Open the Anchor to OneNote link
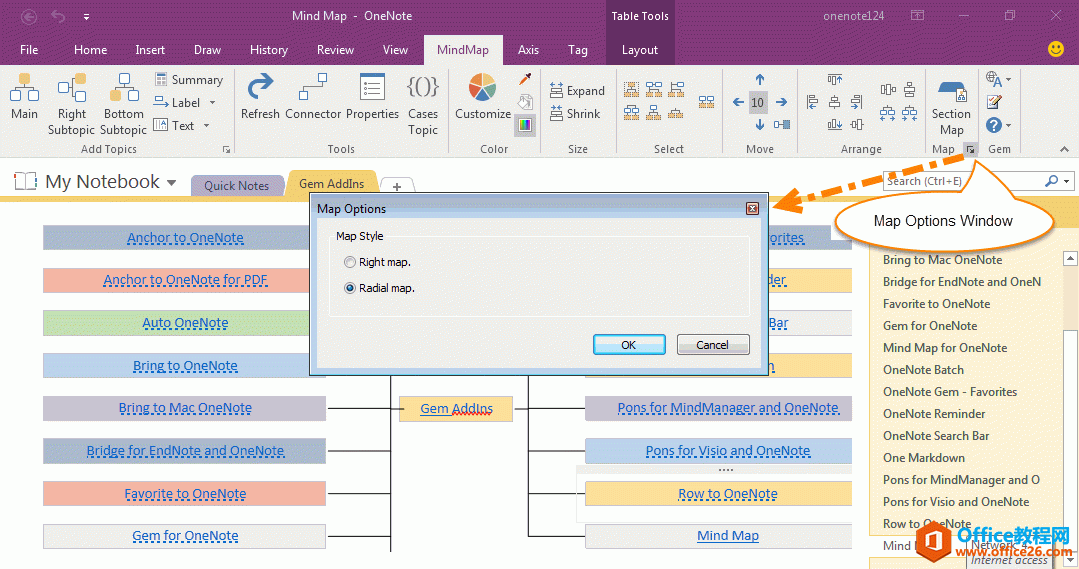 tap(185, 238)
